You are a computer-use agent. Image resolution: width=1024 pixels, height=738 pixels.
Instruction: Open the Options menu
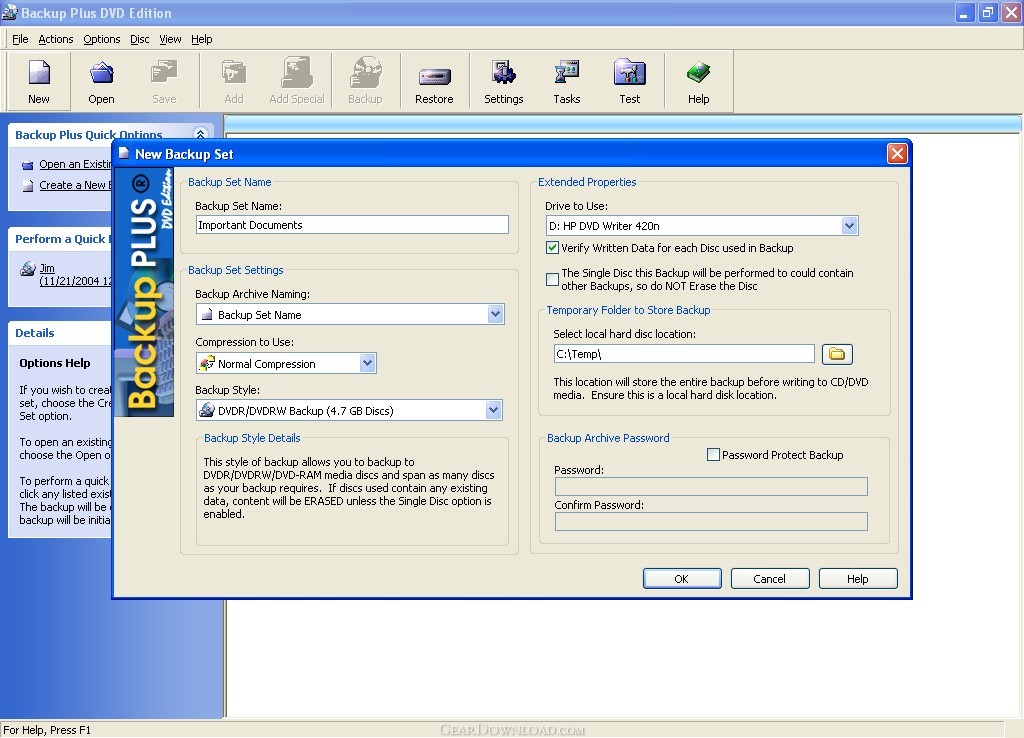101,39
